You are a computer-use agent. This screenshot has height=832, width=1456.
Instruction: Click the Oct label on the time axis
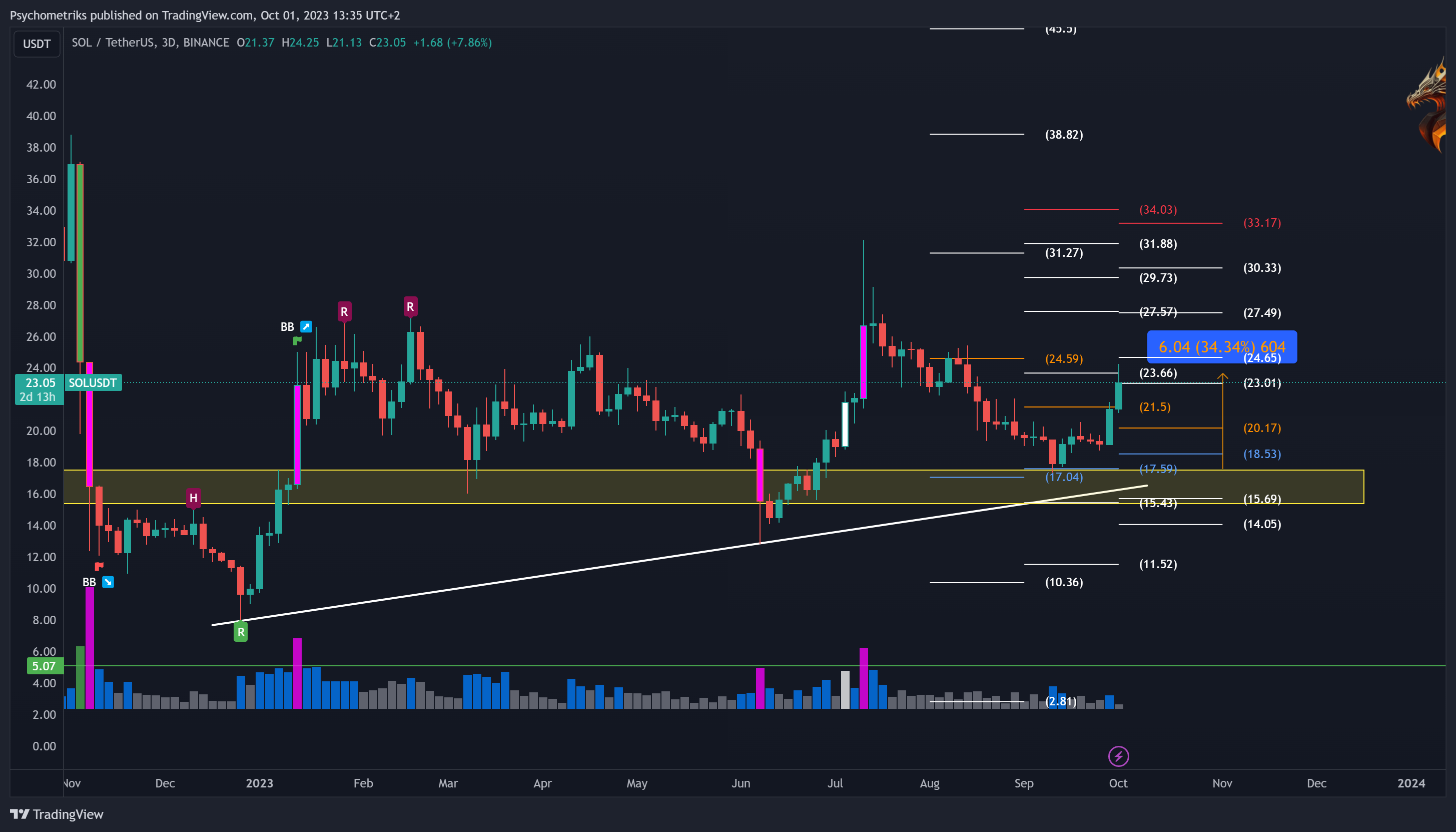point(1118,783)
